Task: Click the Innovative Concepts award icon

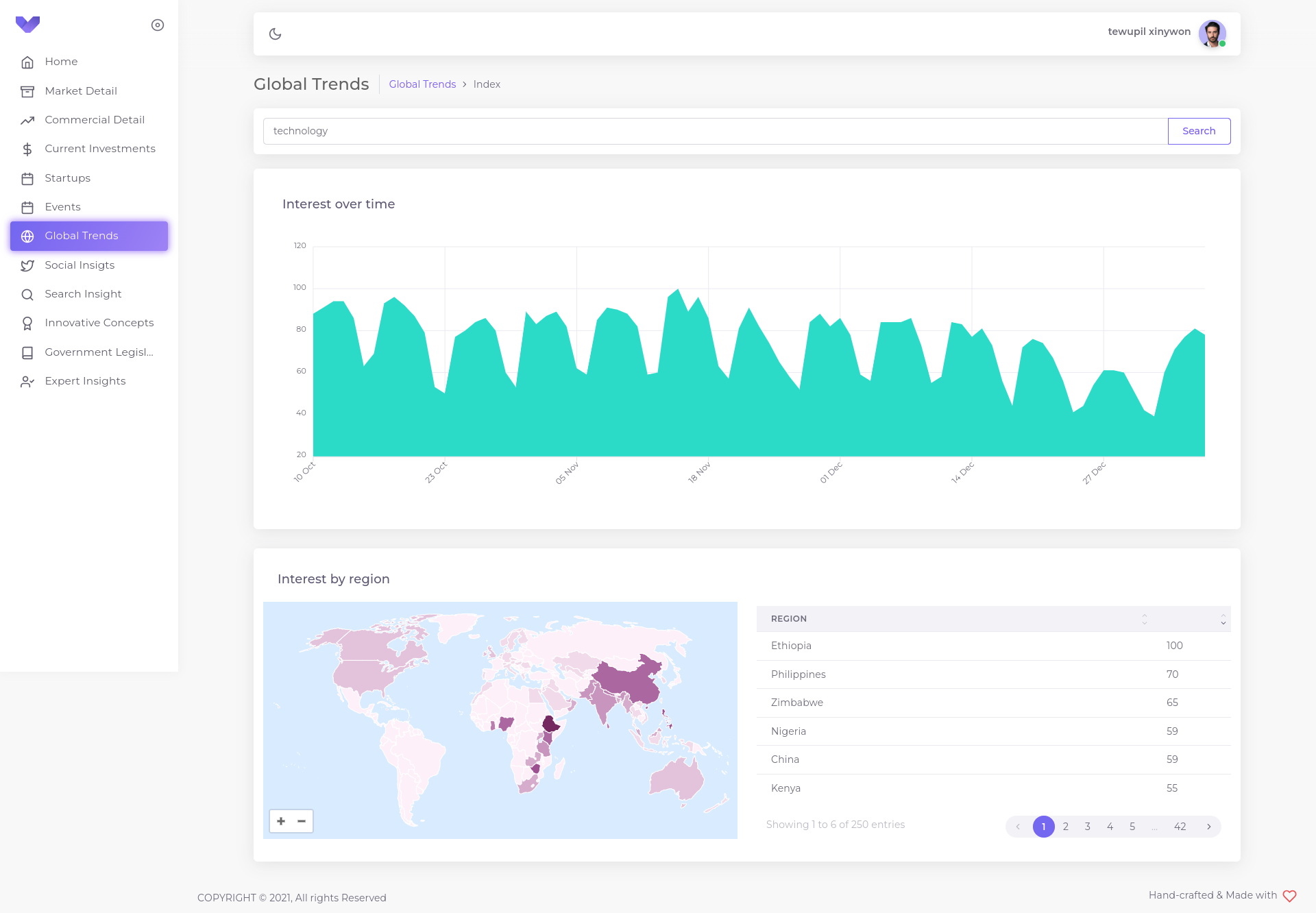Action: tap(27, 324)
